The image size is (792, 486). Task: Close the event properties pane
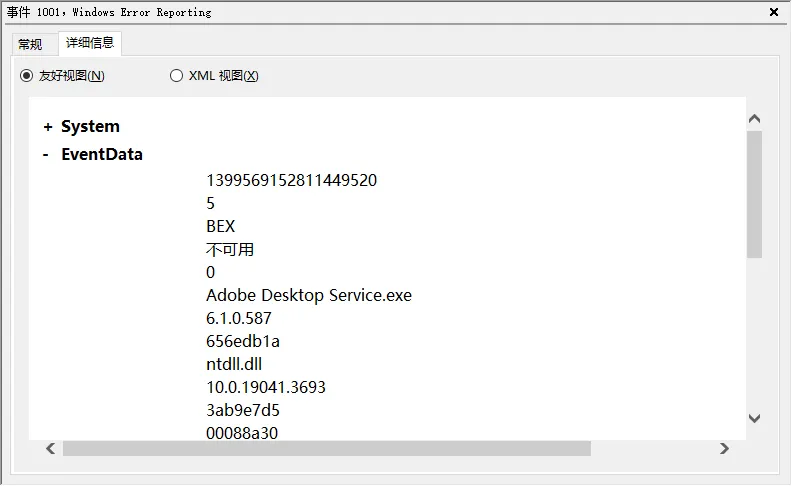pyautogui.click(x=773, y=12)
